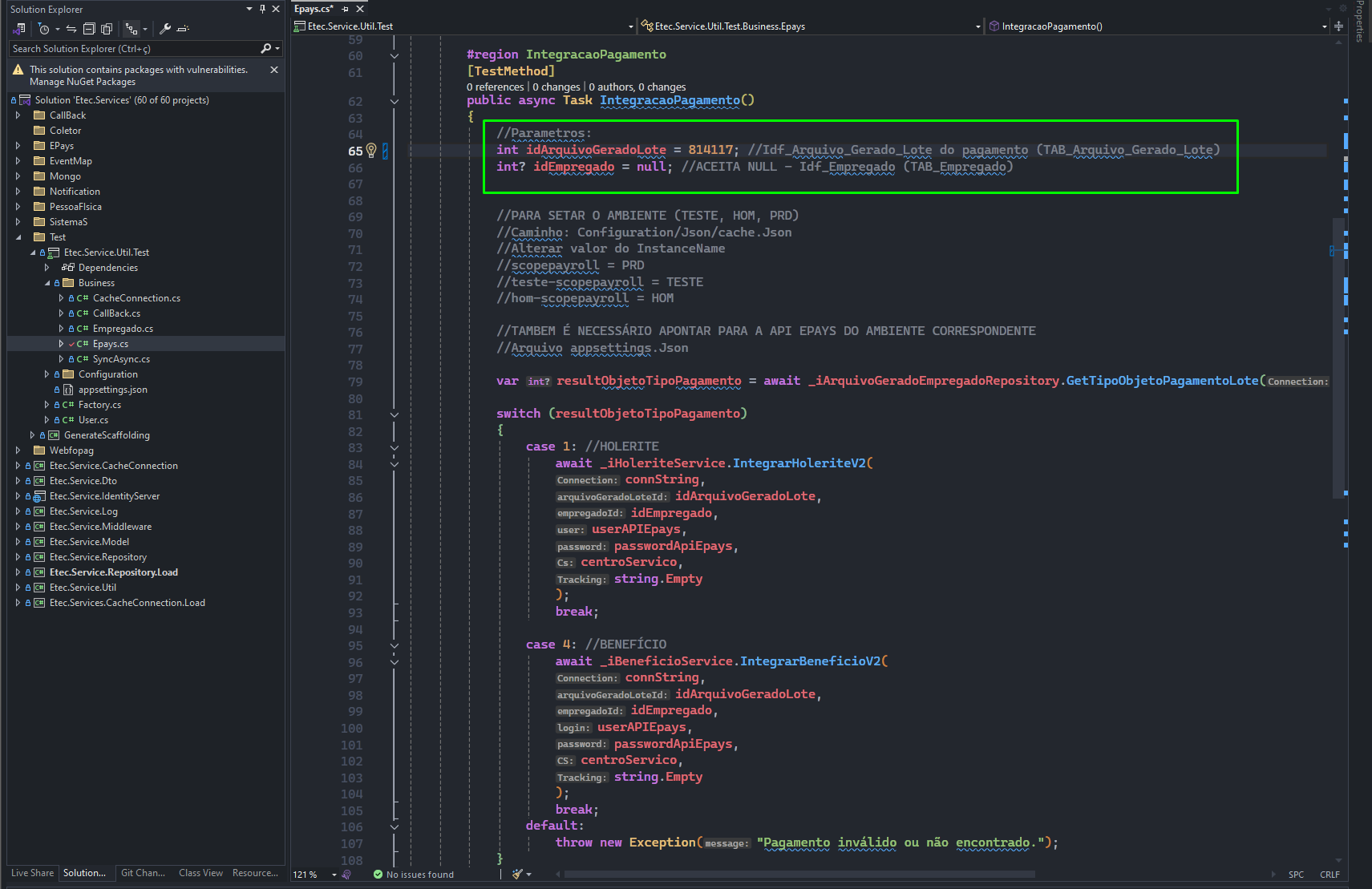The height and width of the screenshot is (889, 1372).
Task: Collapse the case 4 block at line 95
Action: 395,645
